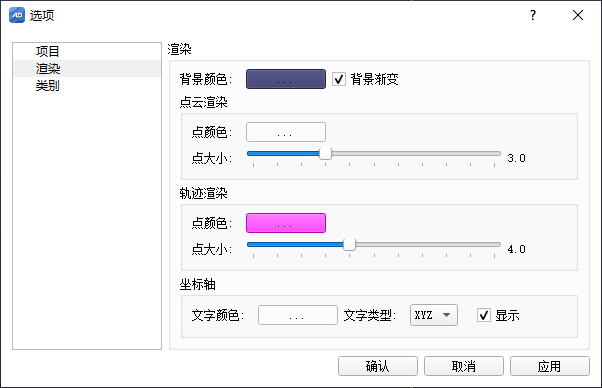Click the help question mark button
Image resolution: width=602 pixels, height=388 pixels.
click(533, 15)
